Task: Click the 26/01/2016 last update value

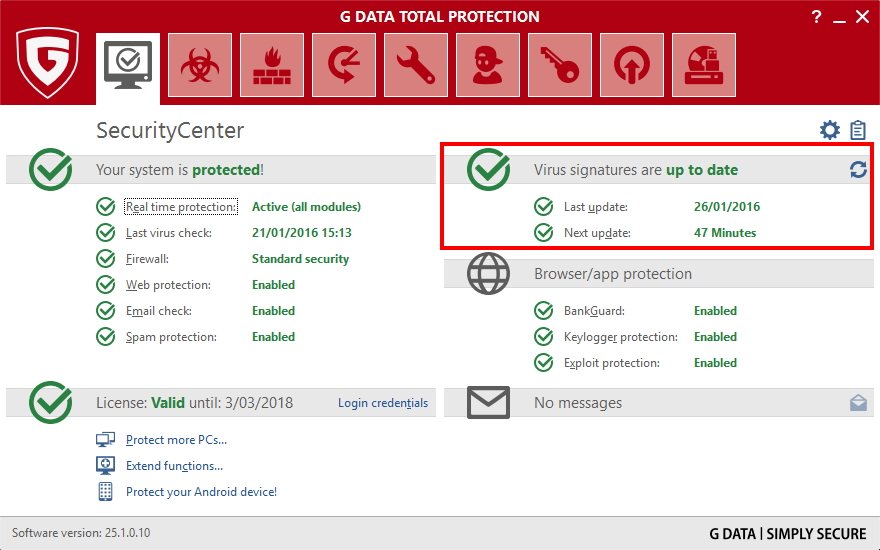Action: coord(727,207)
